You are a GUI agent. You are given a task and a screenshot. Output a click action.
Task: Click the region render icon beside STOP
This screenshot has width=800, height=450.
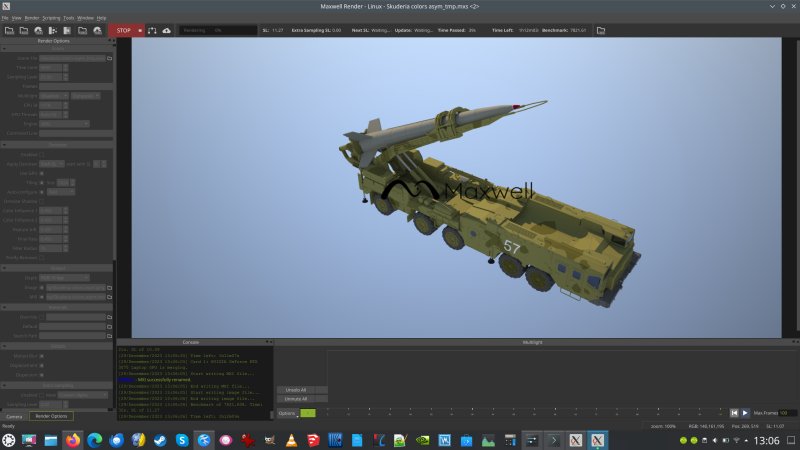[151, 31]
